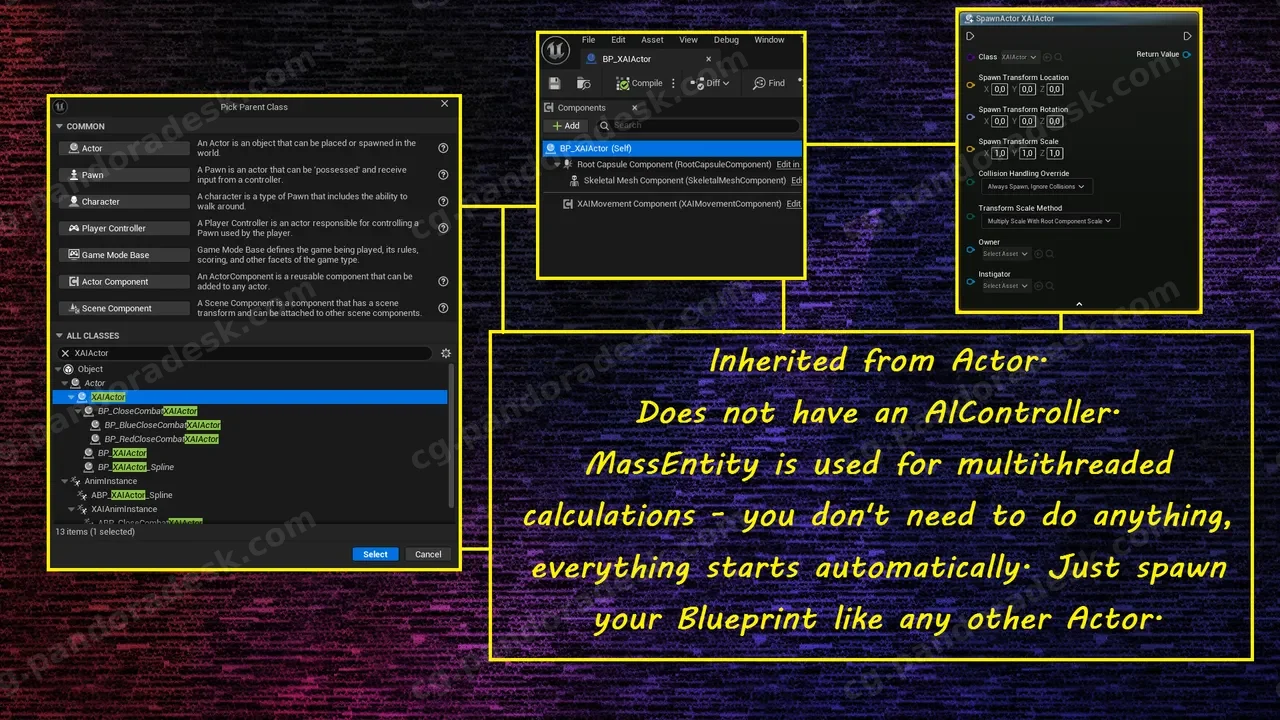Click the Return Value output pin
This screenshot has height=720, width=1280.
(1187, 54)
